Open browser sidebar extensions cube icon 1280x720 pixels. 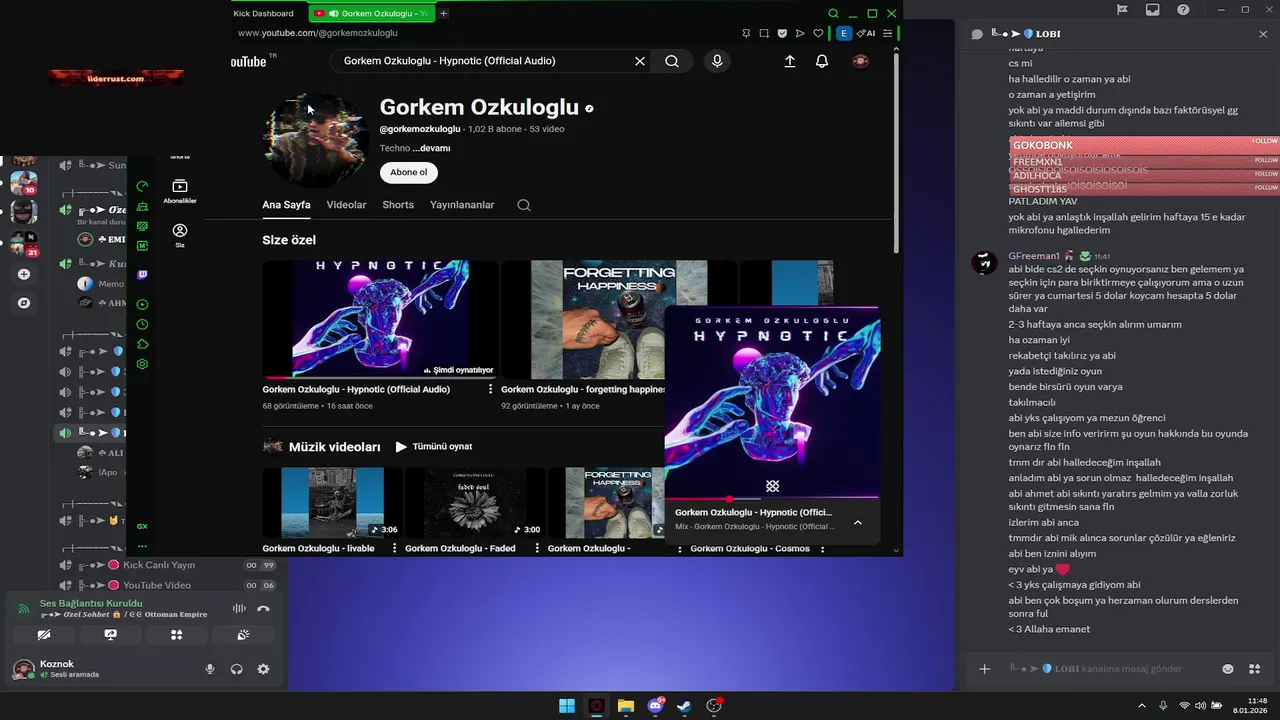coord(142,344)
